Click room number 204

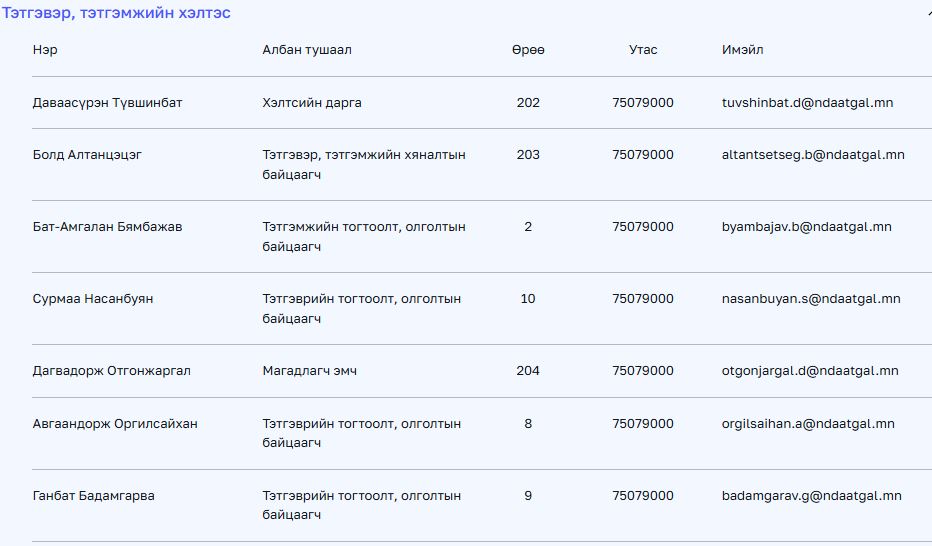pos(528,371)
